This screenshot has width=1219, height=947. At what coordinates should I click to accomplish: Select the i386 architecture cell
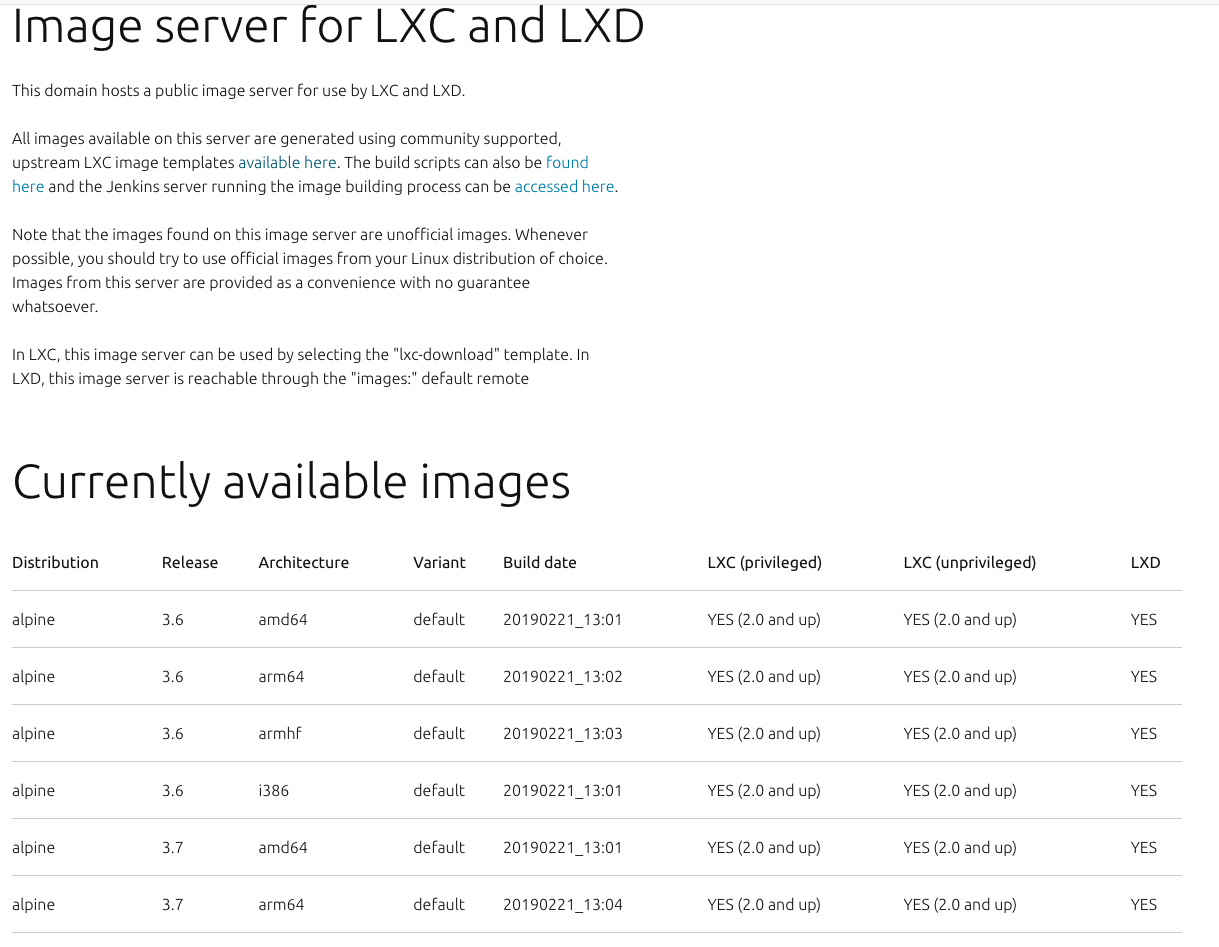pos(273,790)
